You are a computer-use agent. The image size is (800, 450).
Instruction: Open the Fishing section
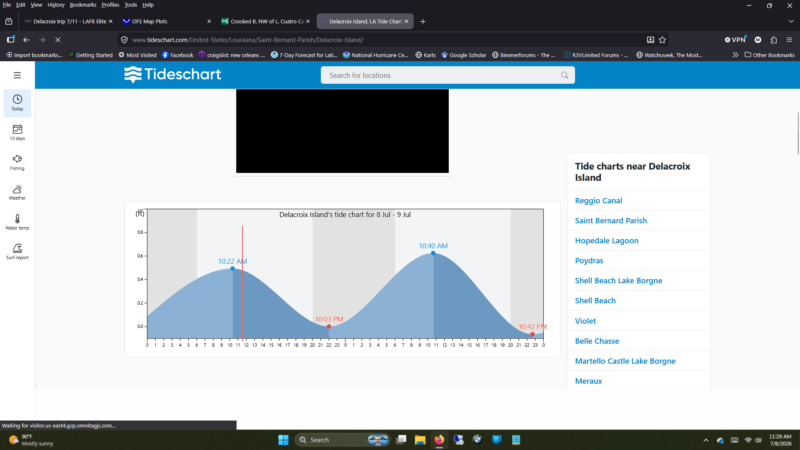pos(17,162)
